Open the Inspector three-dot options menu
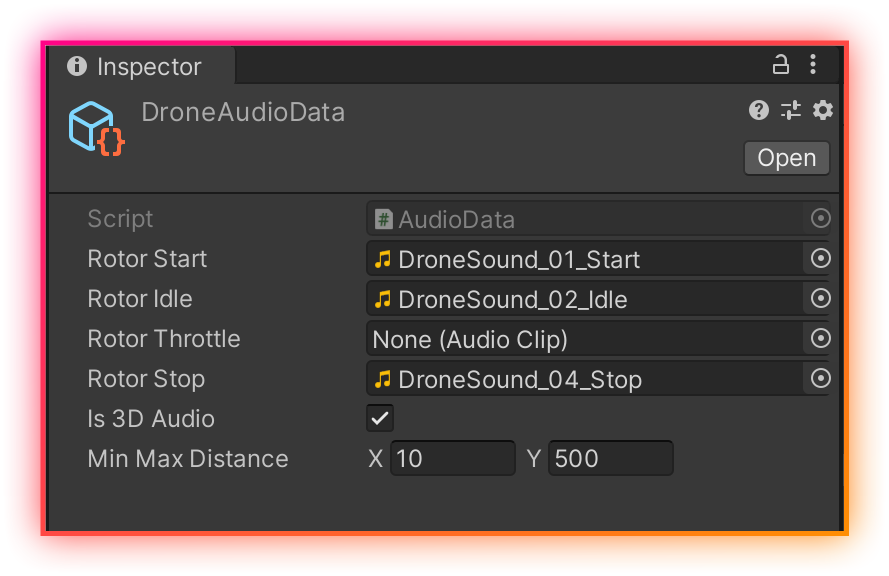 coord(813,66)
